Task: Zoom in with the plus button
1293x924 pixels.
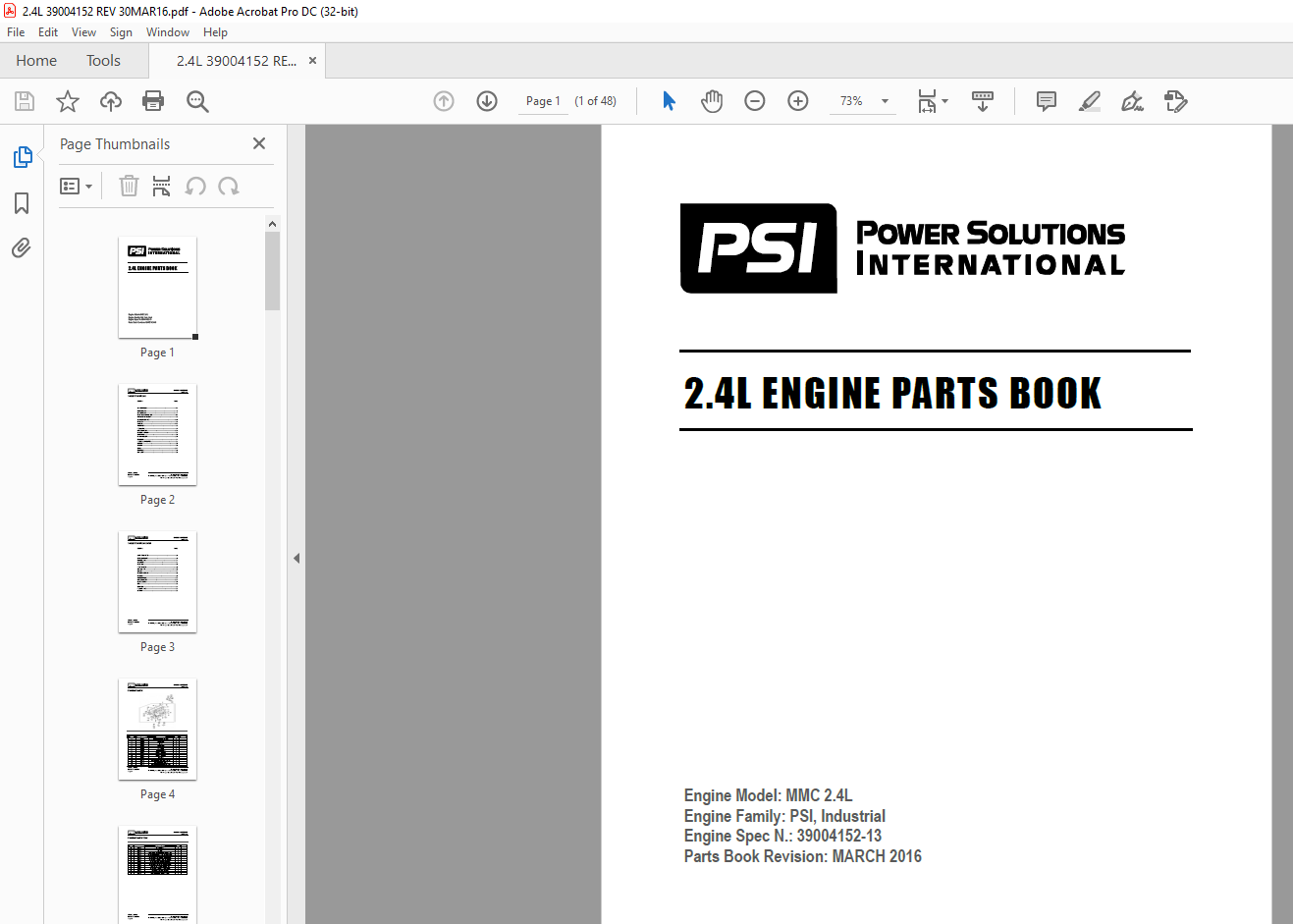Action: pos(798,101)
